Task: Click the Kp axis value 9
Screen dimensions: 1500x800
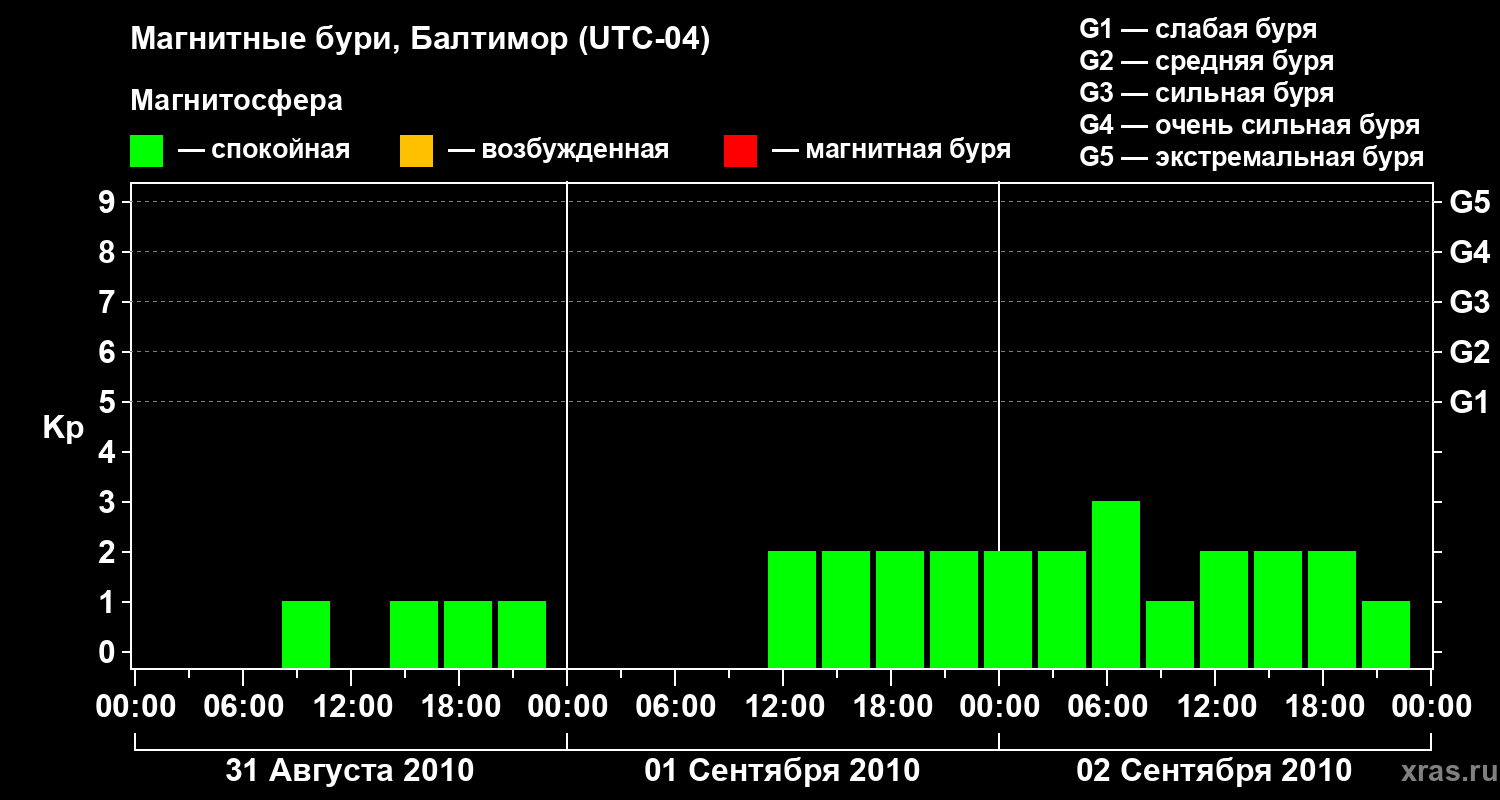Action: (x=109, y=202)
